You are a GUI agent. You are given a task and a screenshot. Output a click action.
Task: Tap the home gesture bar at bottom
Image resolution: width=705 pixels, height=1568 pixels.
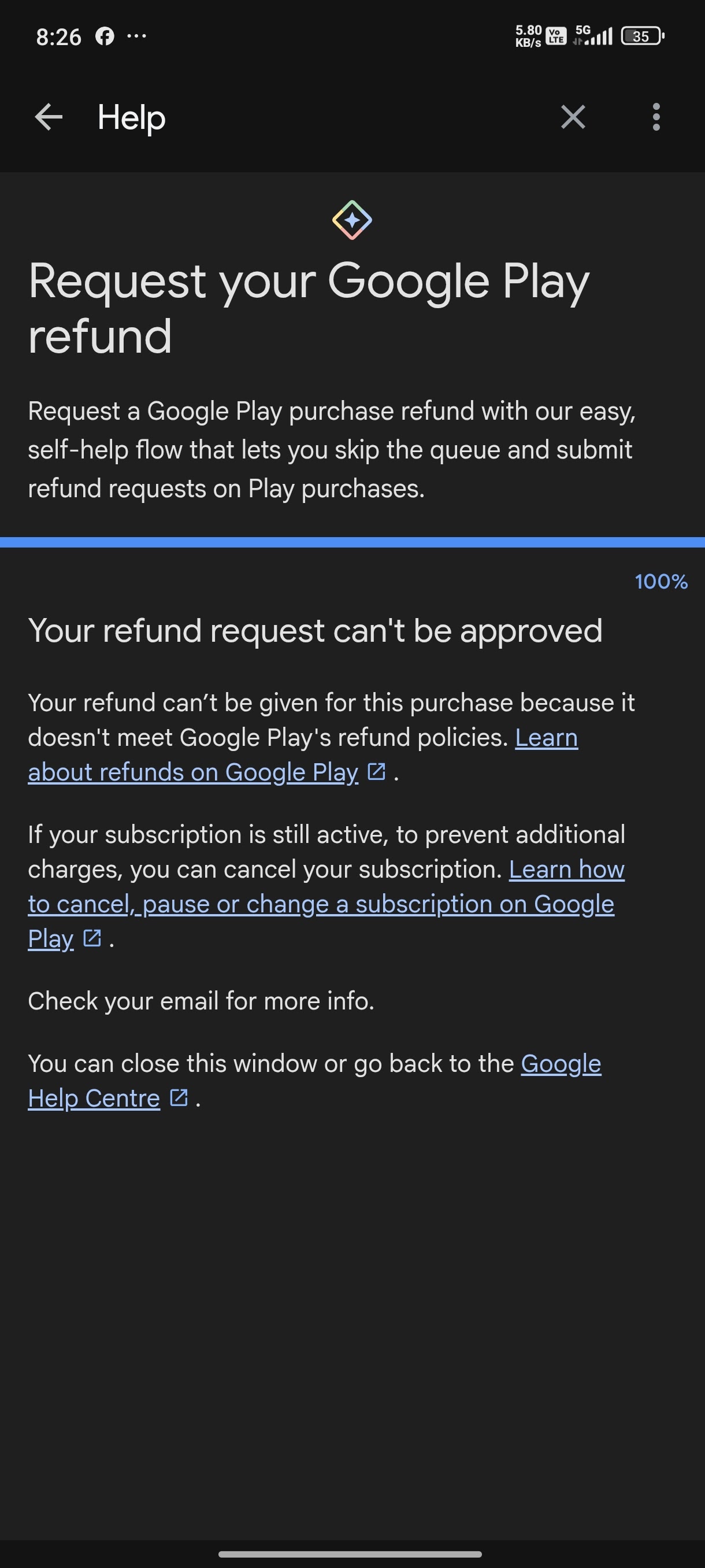point(350,1554)
